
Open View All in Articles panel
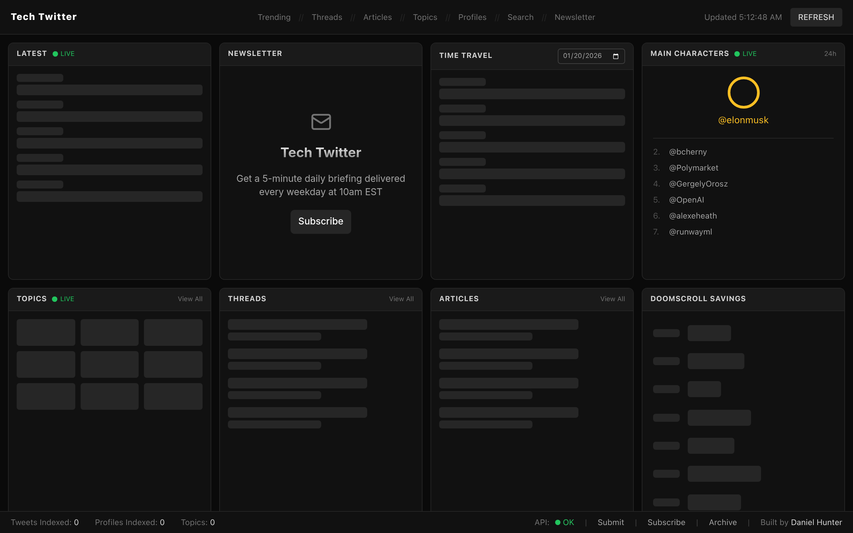[x=612, y=299]
